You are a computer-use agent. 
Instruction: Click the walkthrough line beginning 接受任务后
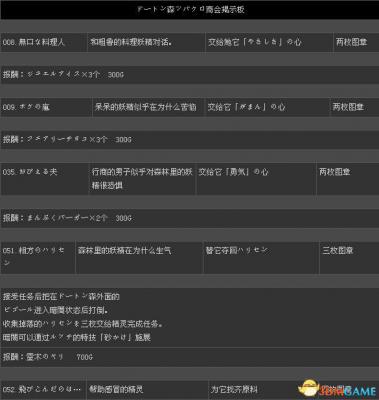click(x=61, y=296)
